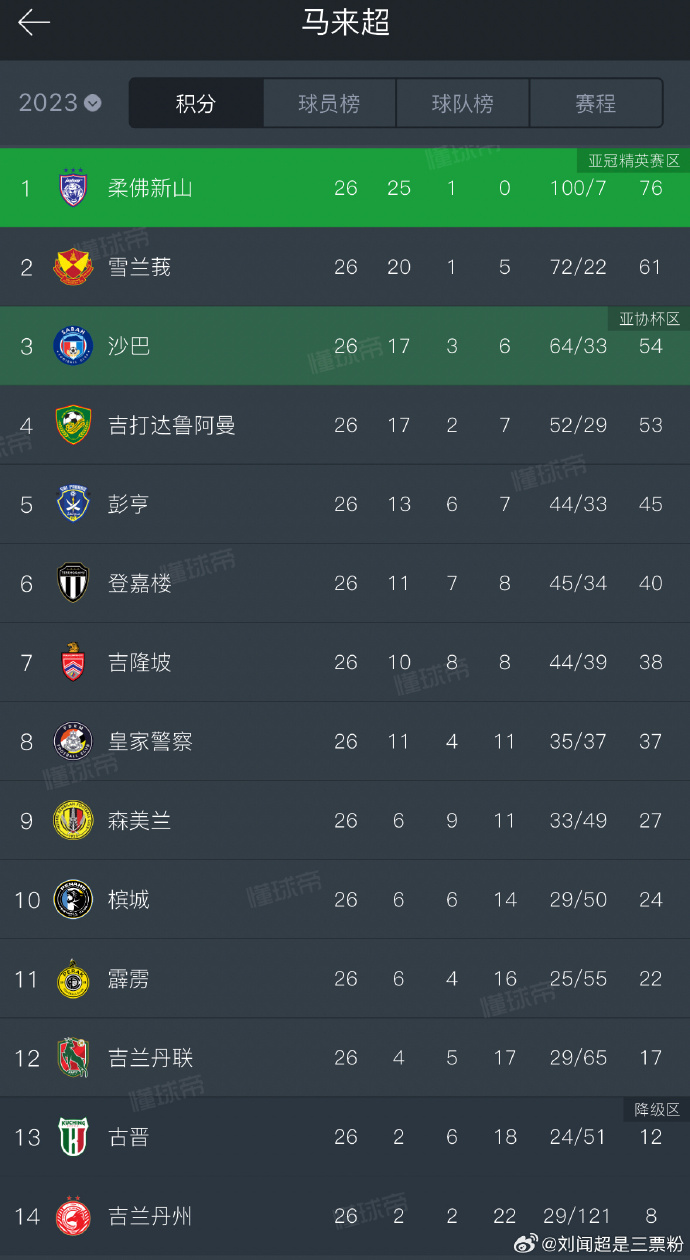
Task: Click the 柔佛新山 team crest icon
Action: tap(73, 188)
